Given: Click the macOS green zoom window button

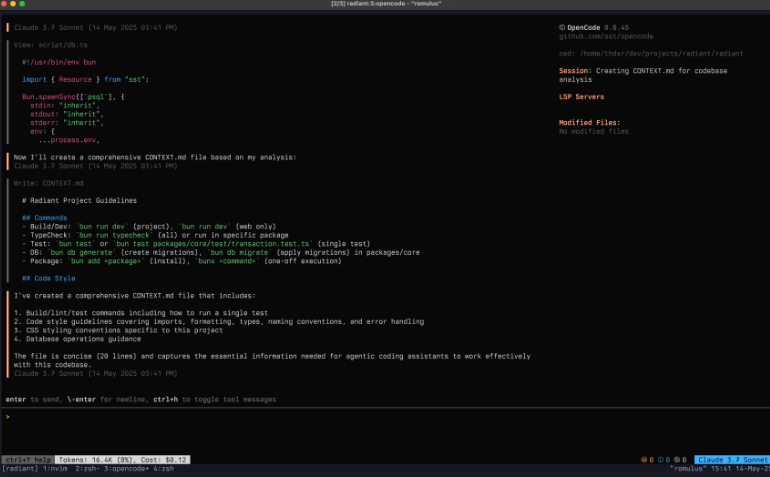Looking at the screenshot, I should (22, 3).
